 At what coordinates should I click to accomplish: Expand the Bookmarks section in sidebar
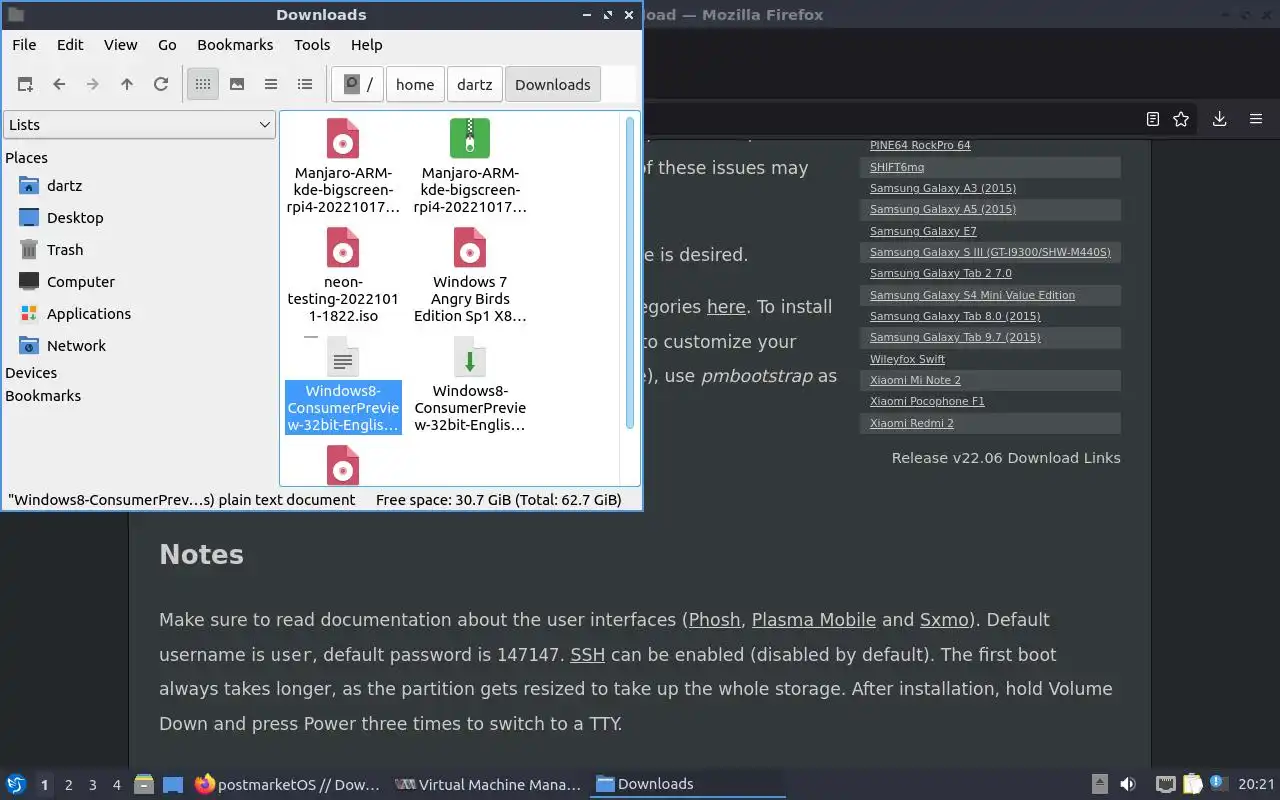click(43, 396)
